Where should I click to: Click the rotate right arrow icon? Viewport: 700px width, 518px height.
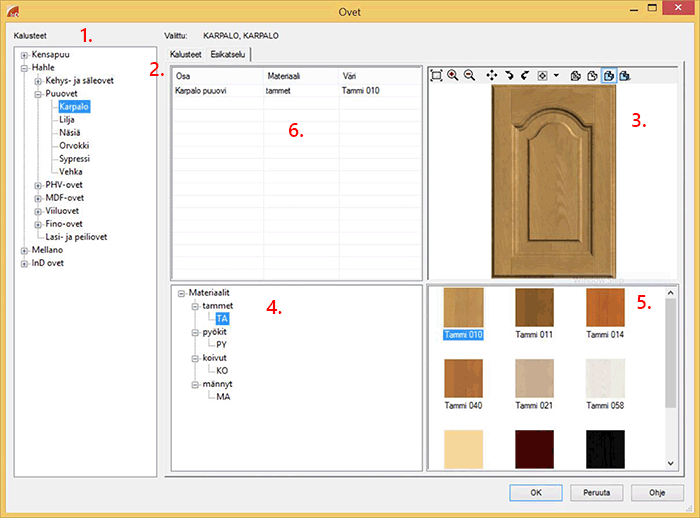524,75
